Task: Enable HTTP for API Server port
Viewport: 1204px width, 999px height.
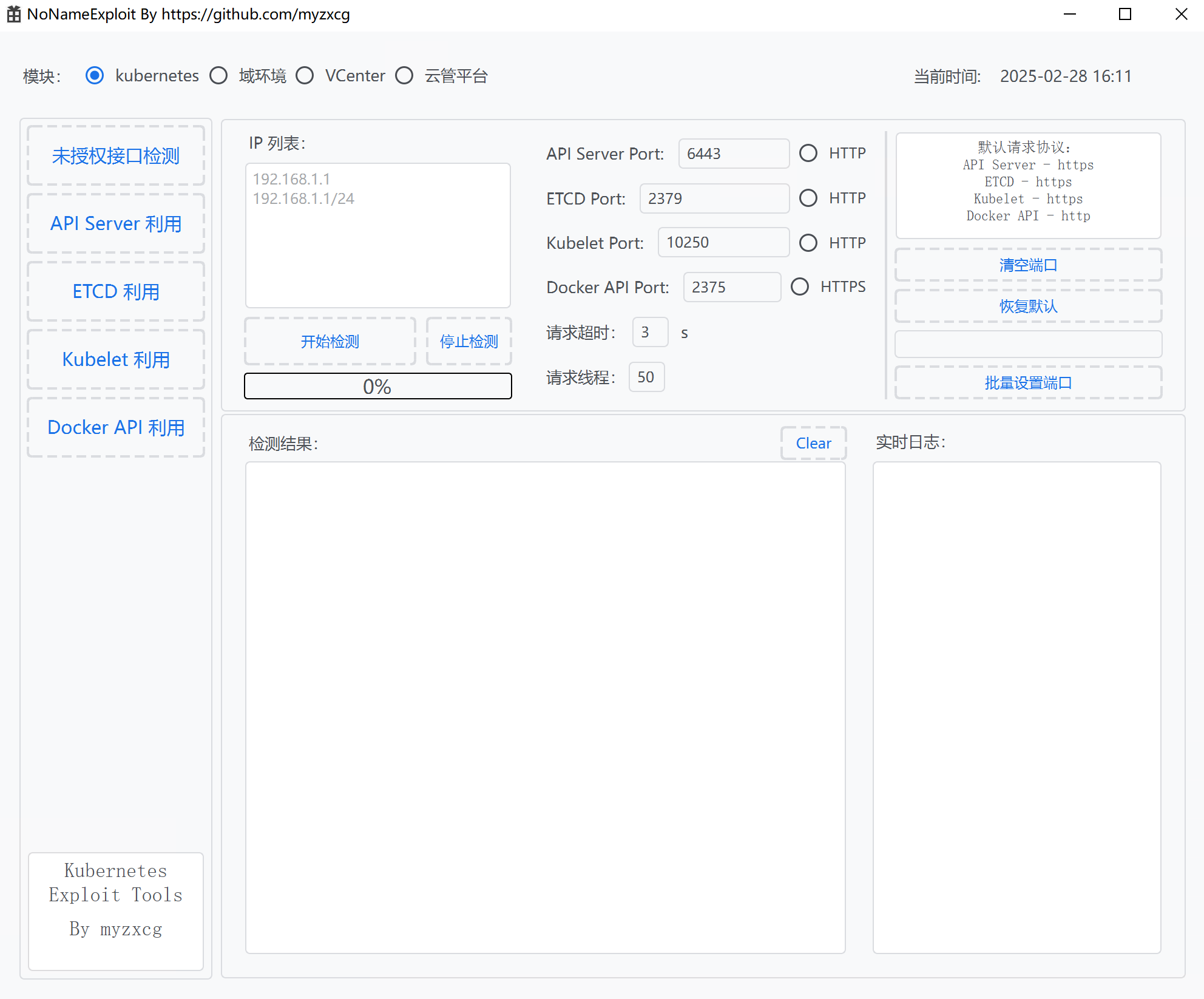Action: [x=808, y=153]
